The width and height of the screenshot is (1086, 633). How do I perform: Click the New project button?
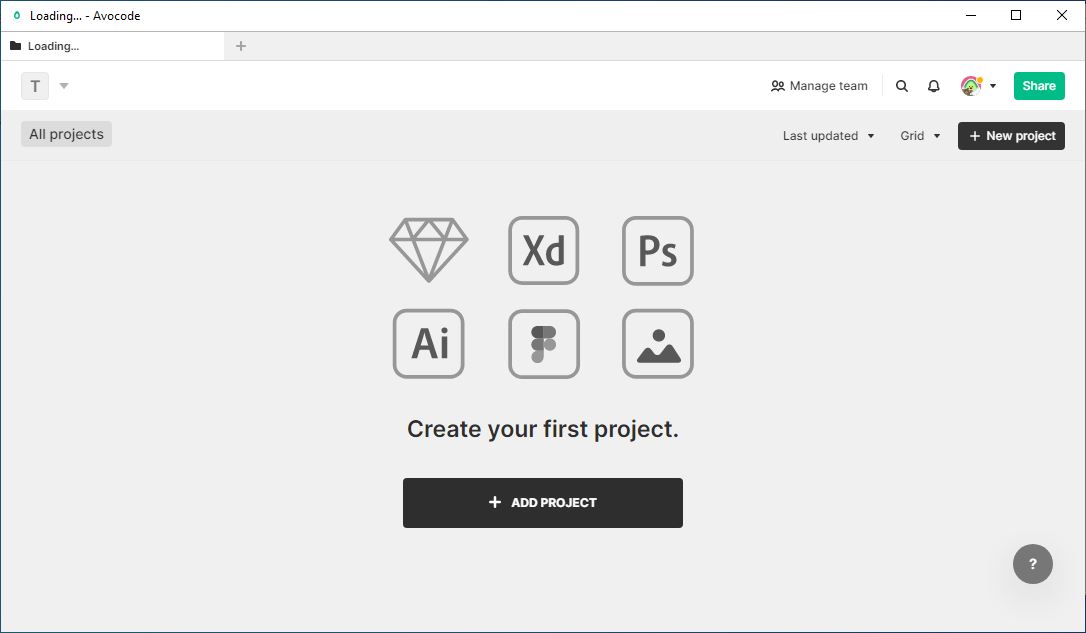pyautogui.click(x=1011, y=136)
